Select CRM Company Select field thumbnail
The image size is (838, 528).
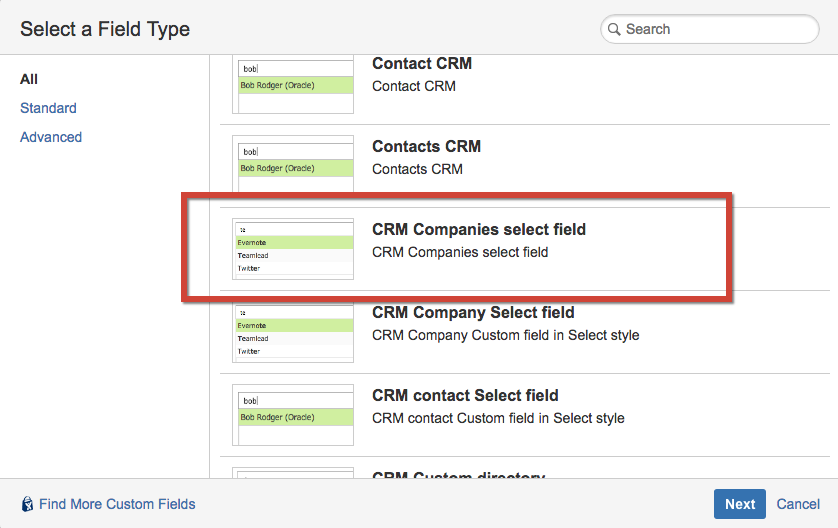(293, 331)
